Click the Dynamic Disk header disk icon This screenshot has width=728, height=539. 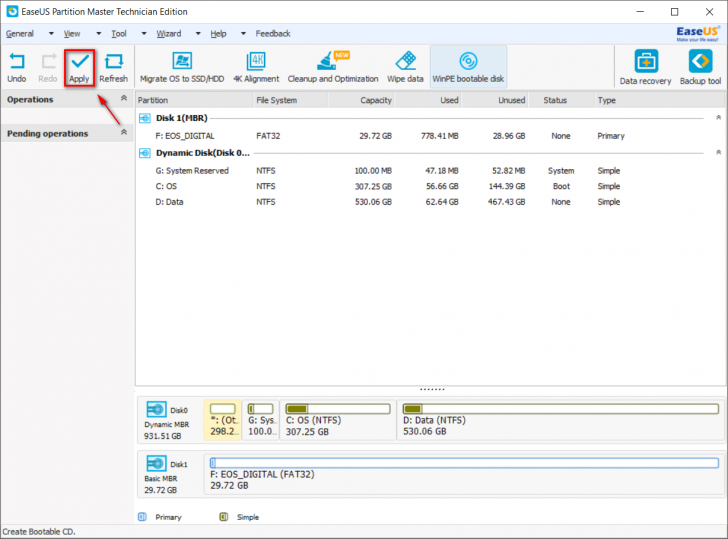[x=145, y=153]
